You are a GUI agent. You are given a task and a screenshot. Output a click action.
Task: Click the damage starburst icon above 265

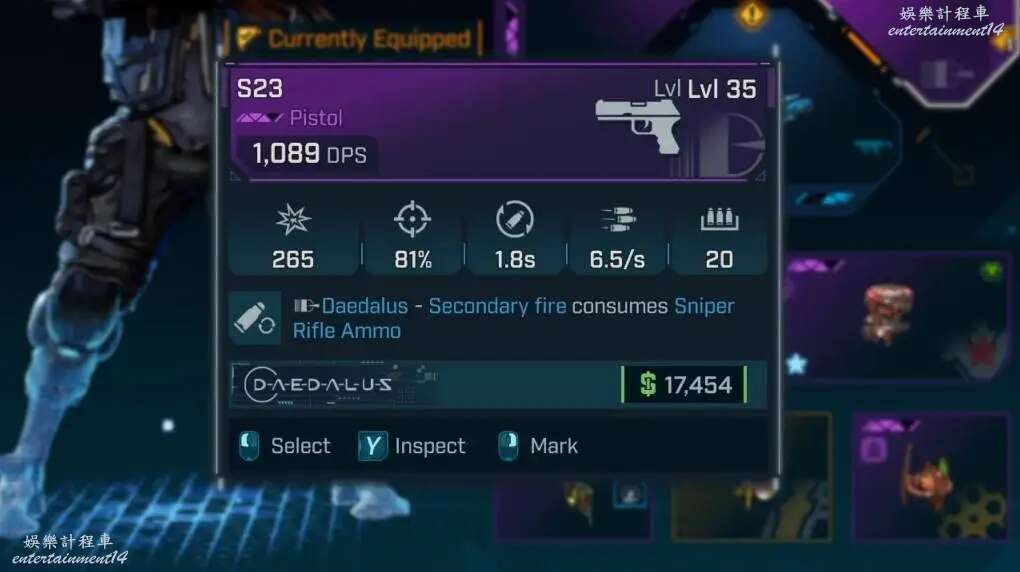(x=293, y=219)
